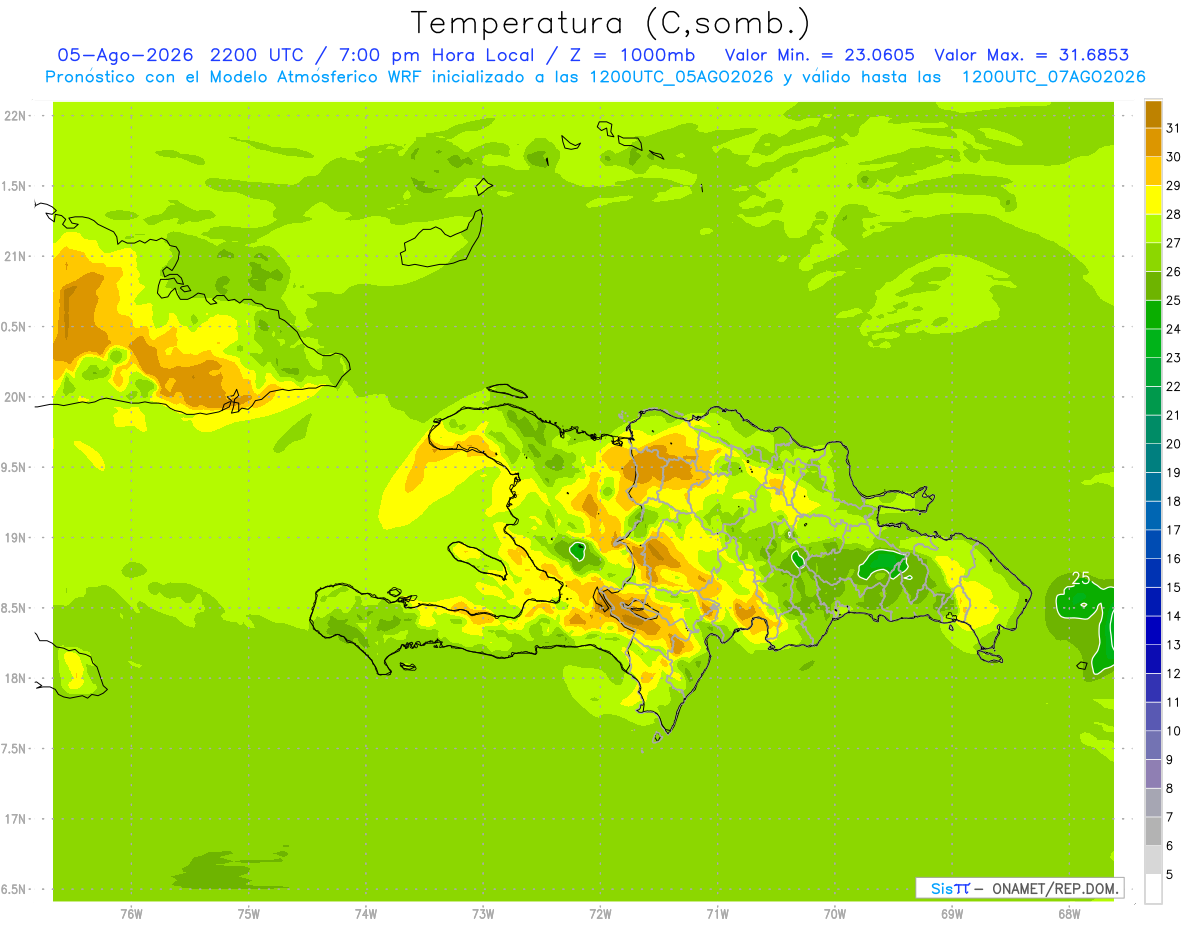The width and height of the screenshot is (1200, 927).
Task: Click the '17N' latitude axis label
Action: click(17, 819)
